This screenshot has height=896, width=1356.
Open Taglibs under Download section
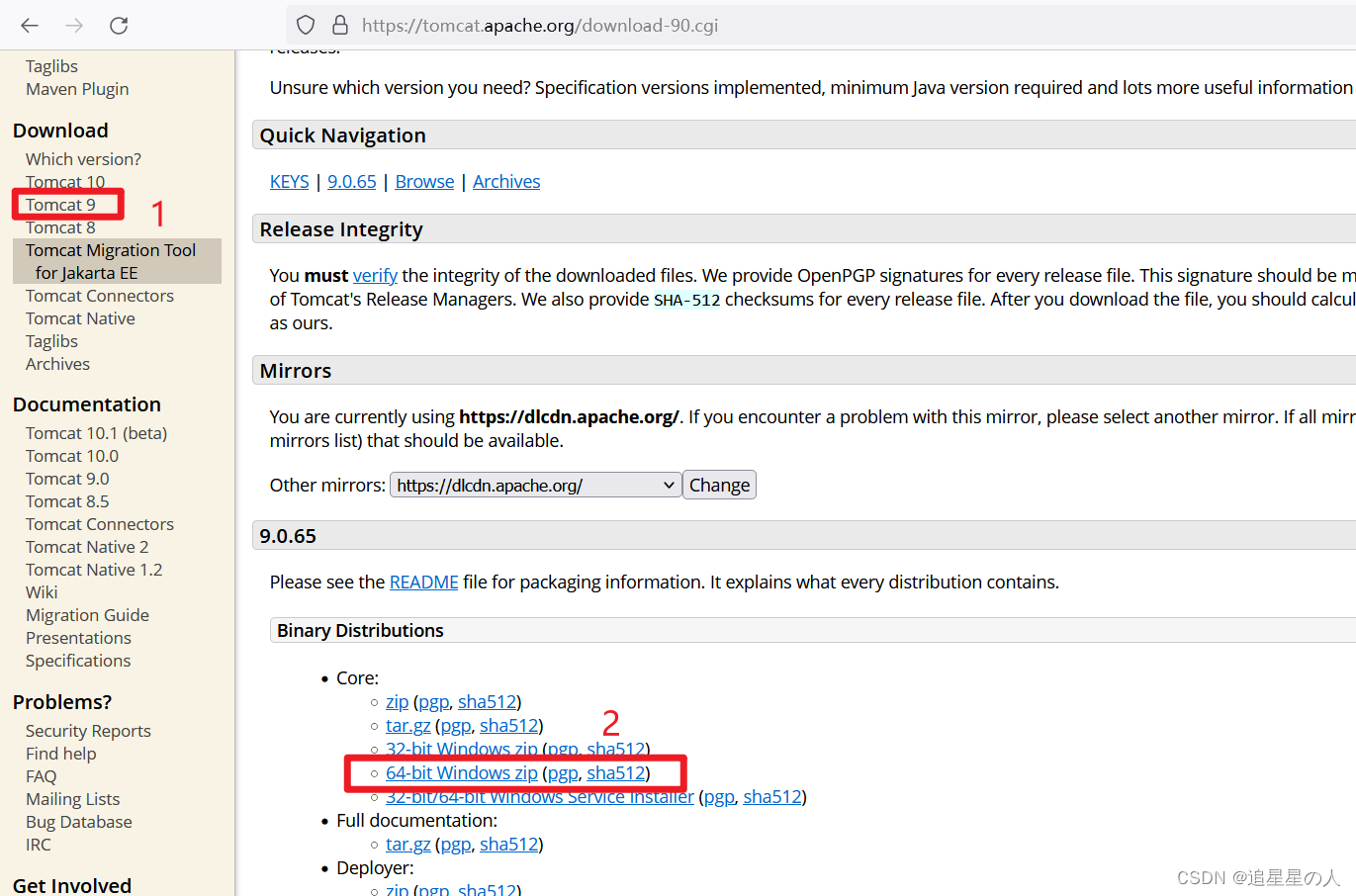[x=51, y=341]
